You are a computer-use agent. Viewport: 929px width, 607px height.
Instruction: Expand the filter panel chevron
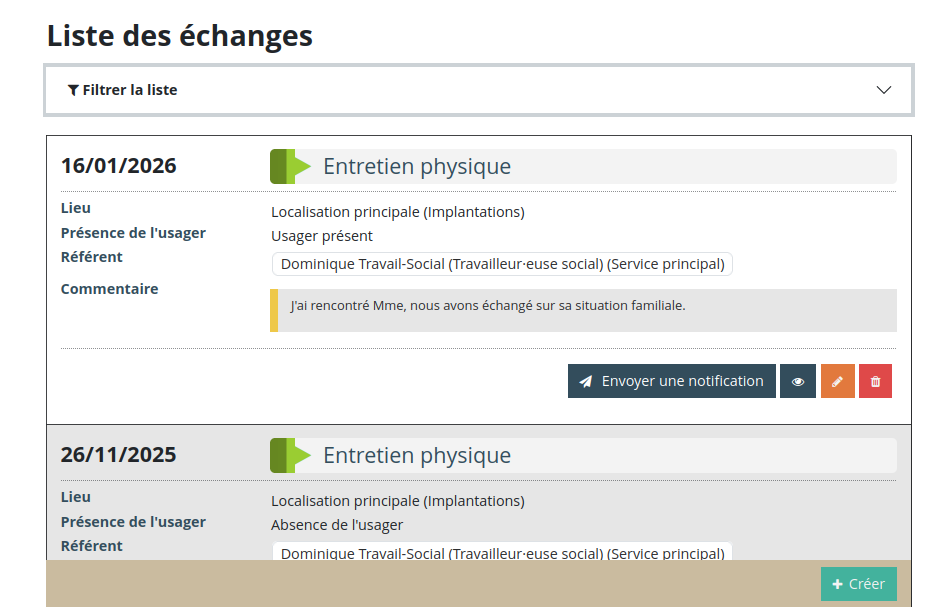(883, 90)
